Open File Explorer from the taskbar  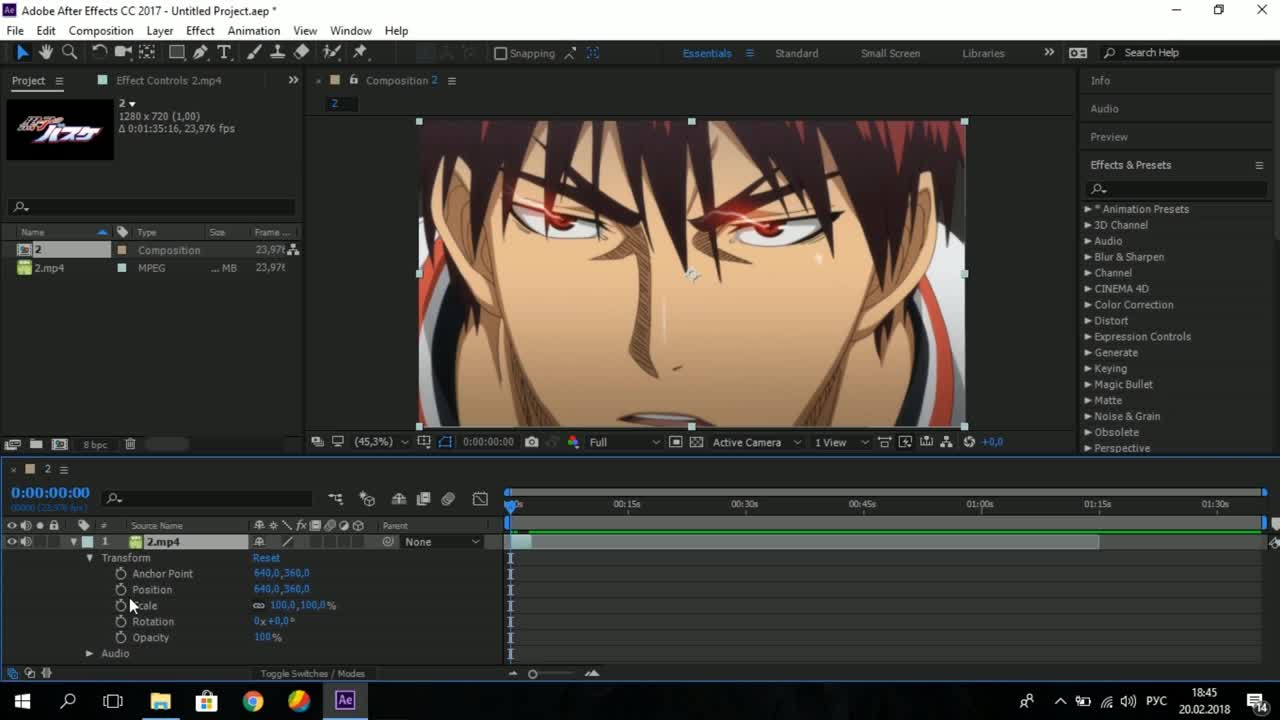click(160, 700)
